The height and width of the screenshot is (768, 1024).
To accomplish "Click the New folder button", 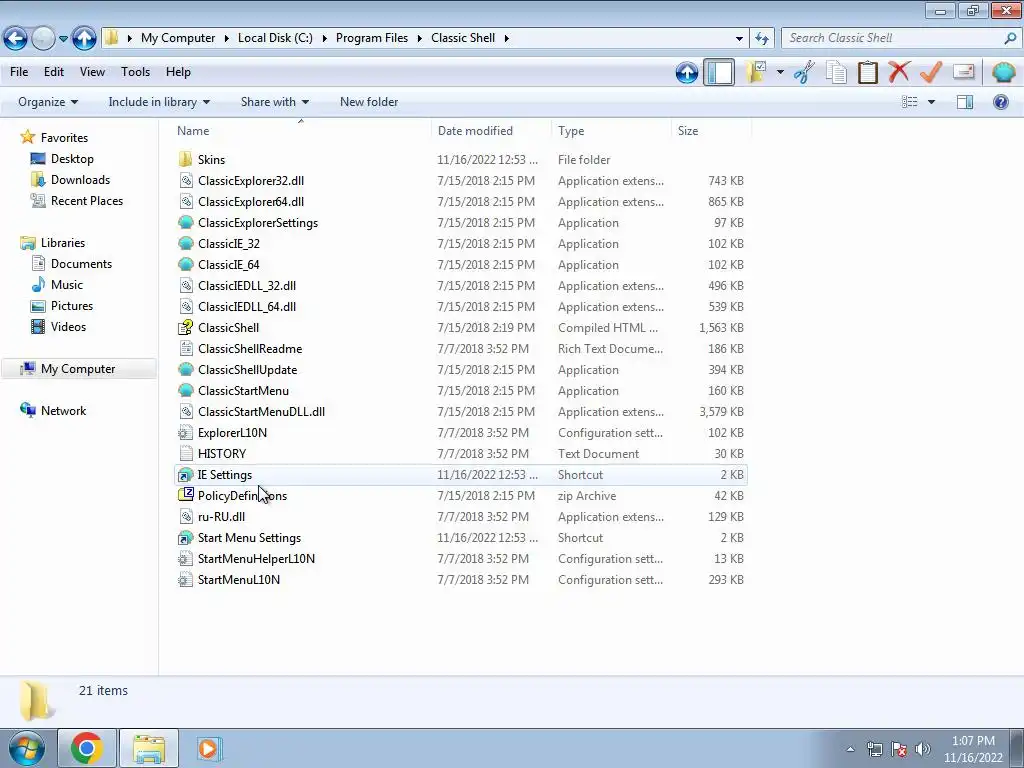I will coord(369,102).
